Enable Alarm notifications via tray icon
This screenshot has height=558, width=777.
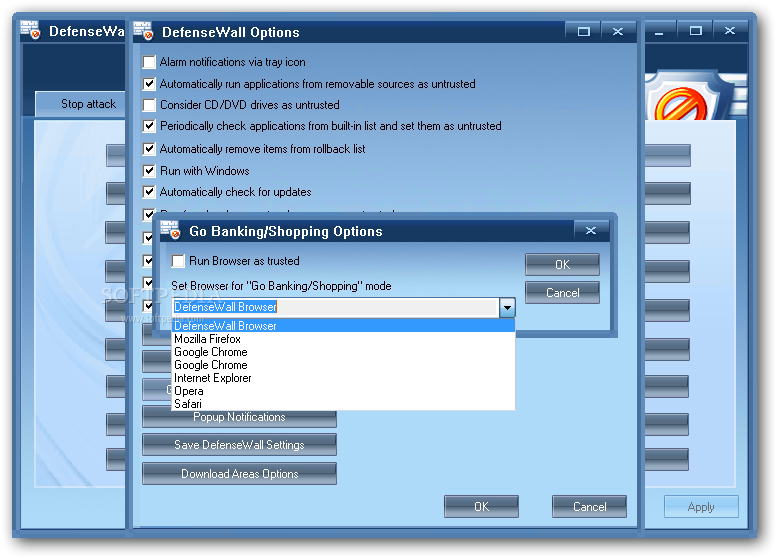pos(149,62)
